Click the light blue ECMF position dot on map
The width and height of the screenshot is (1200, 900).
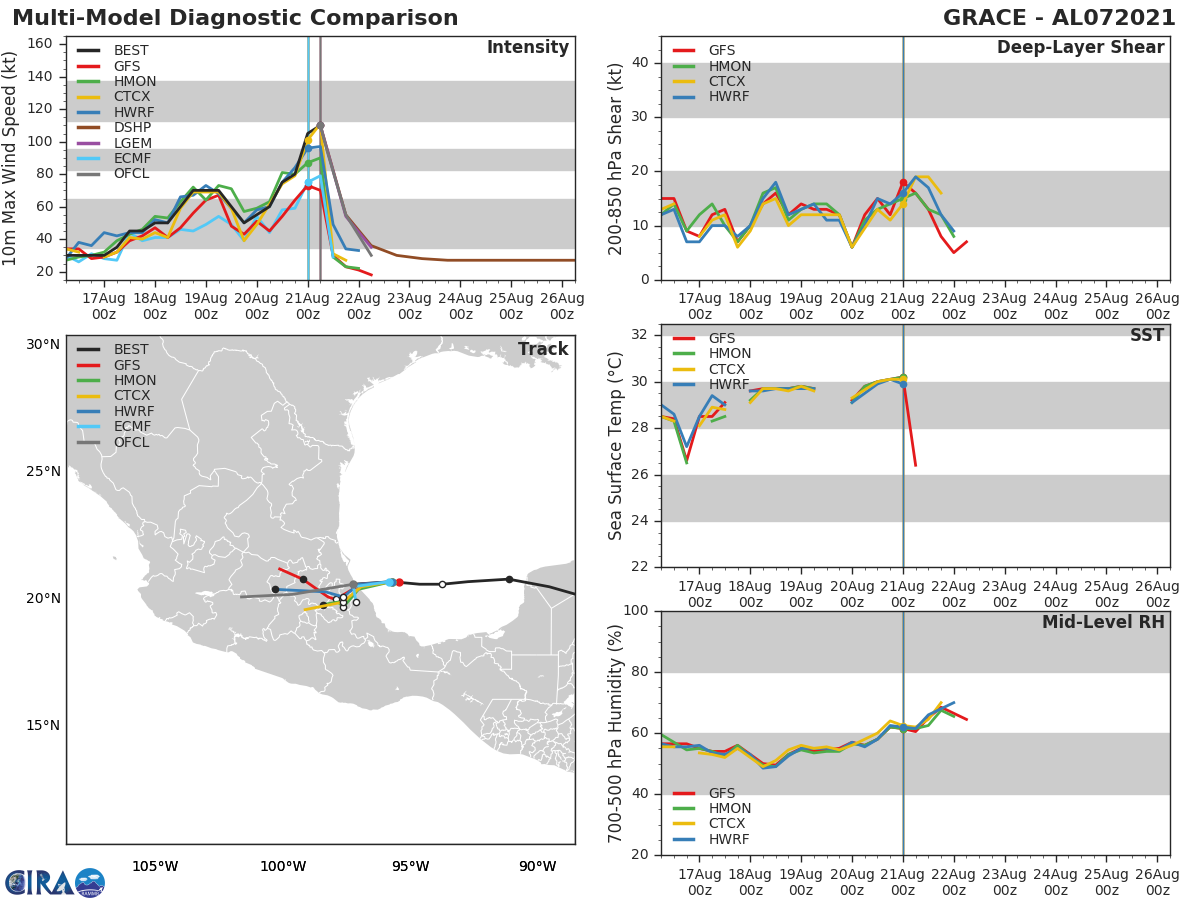[390, 582]
